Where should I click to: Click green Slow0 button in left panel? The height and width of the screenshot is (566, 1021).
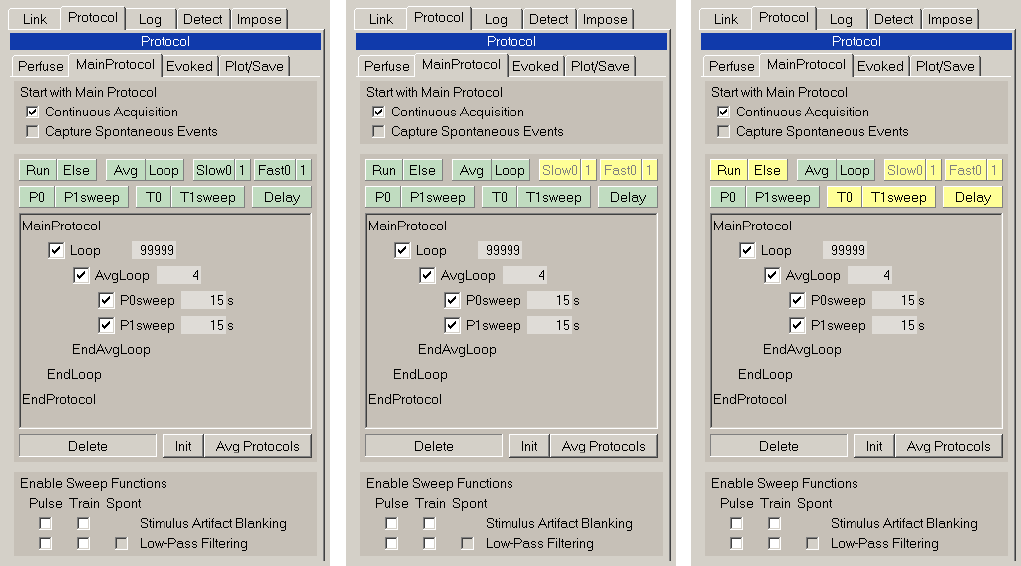[213, 170]
